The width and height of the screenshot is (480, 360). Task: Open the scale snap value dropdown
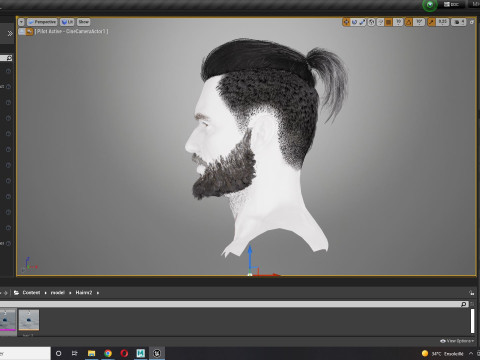pos(442,22)
